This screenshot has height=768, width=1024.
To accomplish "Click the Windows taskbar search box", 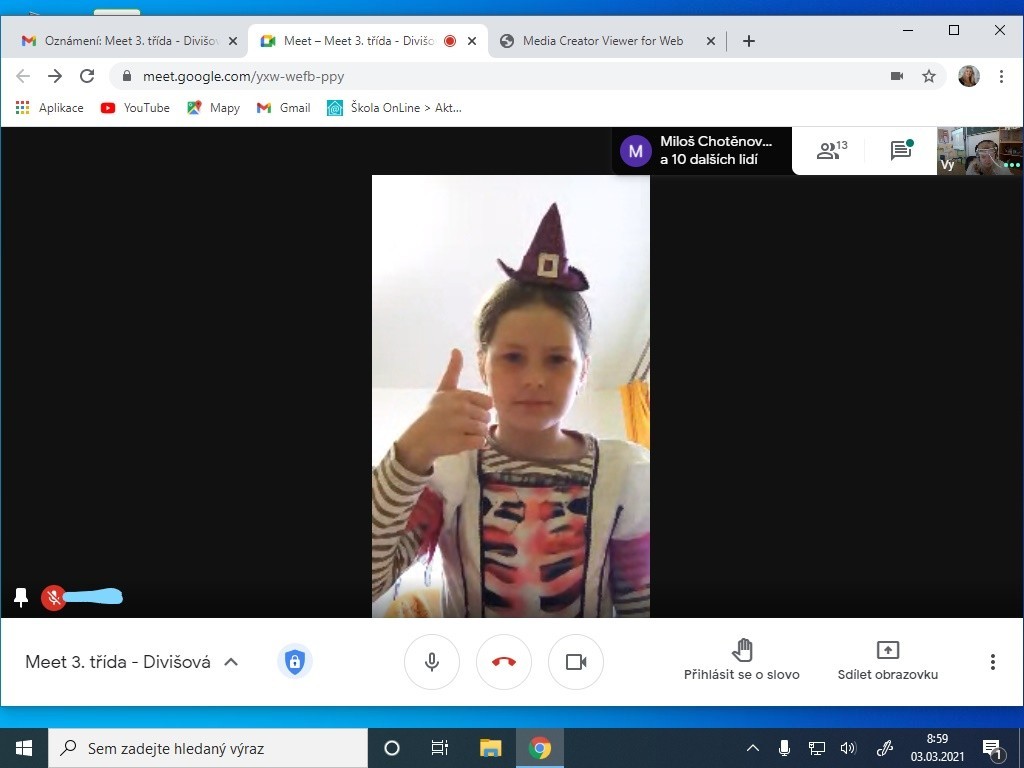I will [x=208, y=748].
